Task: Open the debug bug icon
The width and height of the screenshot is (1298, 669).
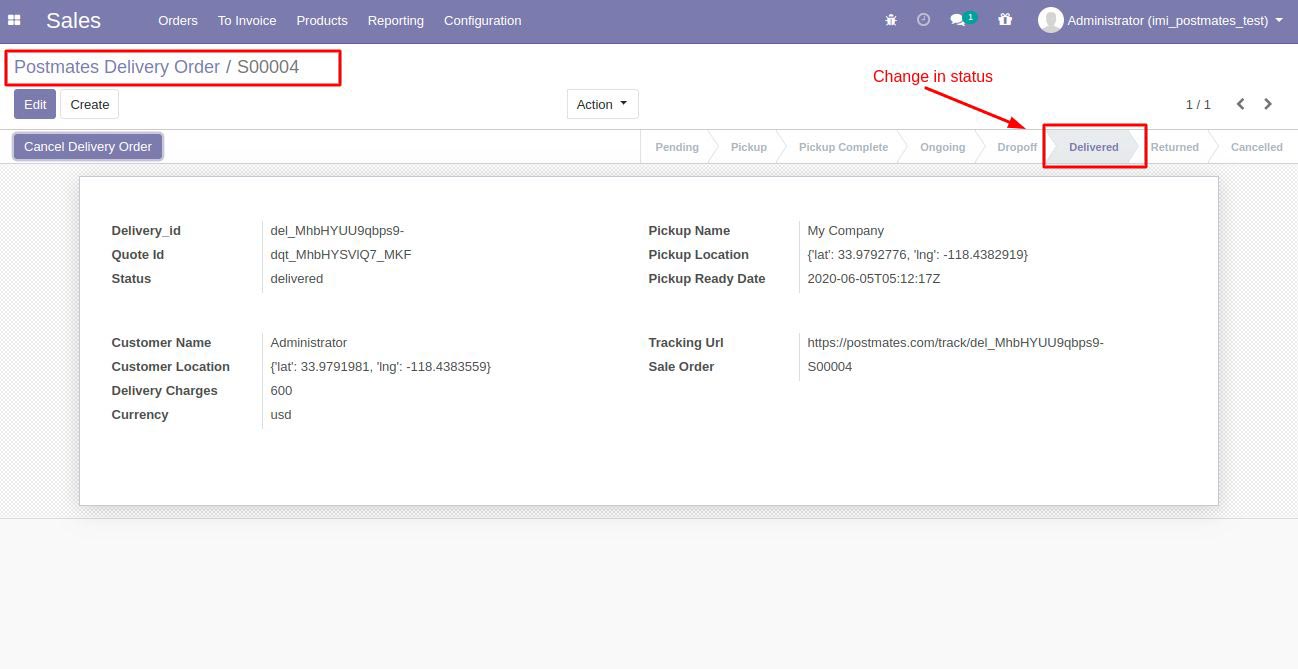Action: [891, 20]
